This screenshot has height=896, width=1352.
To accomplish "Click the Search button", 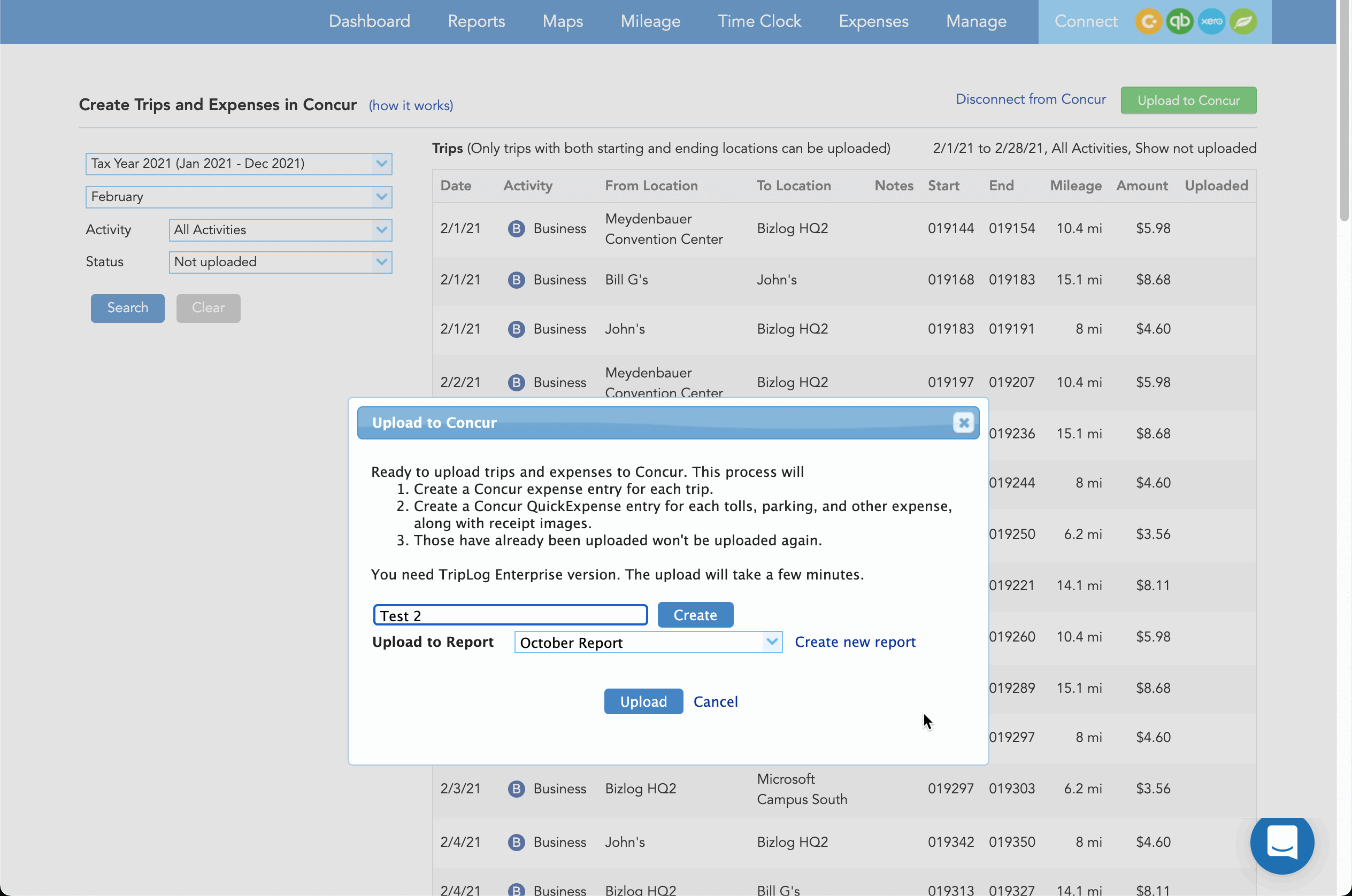I will [x=127, y=308].
